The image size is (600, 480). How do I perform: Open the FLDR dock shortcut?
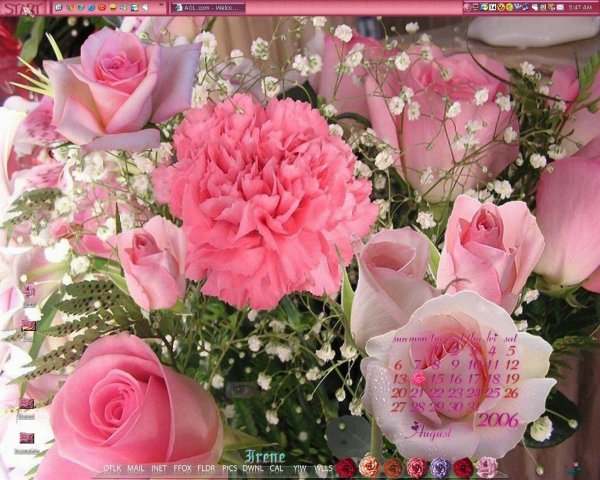coord(207,468)
